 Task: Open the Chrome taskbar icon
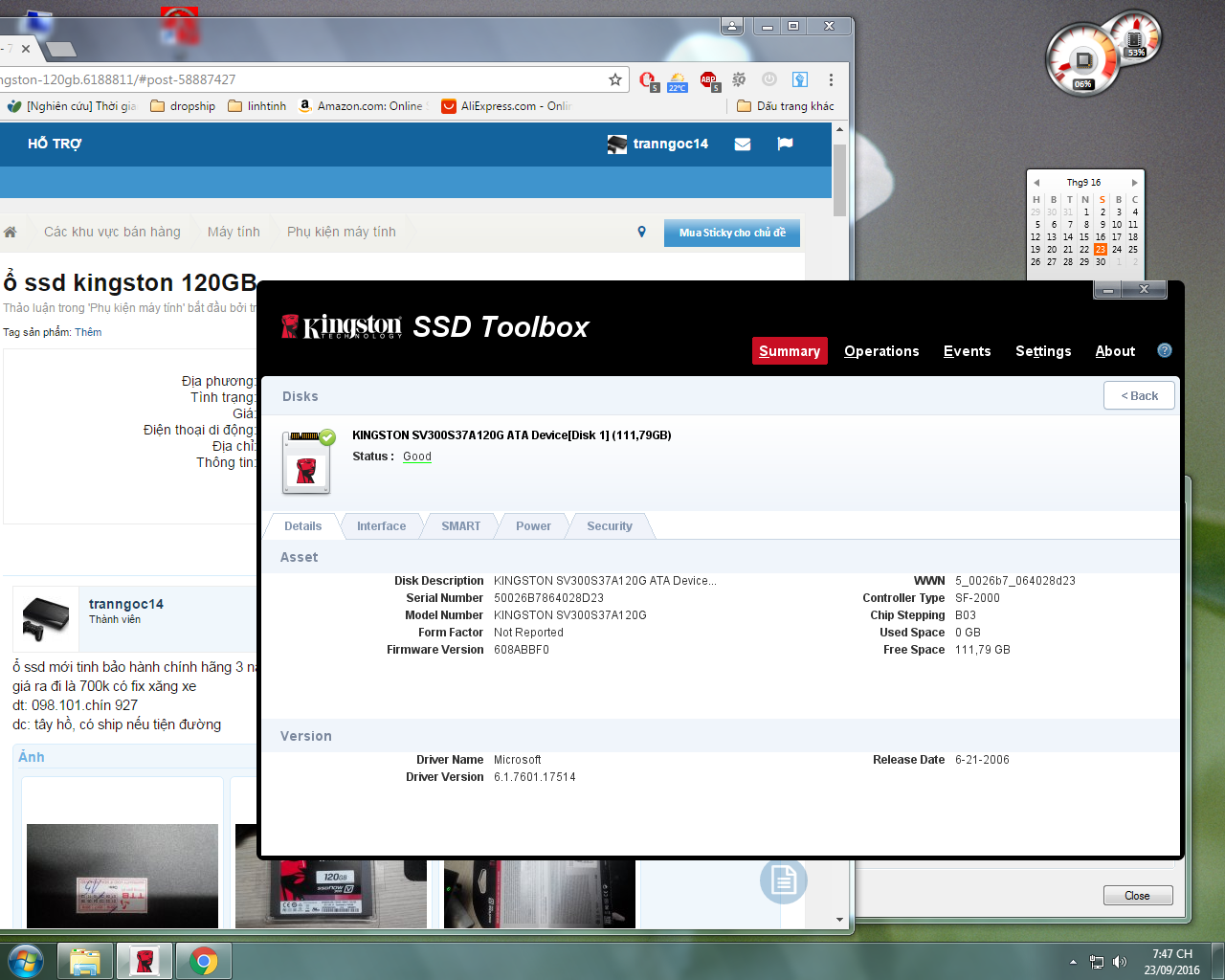(x=204, y=961)
